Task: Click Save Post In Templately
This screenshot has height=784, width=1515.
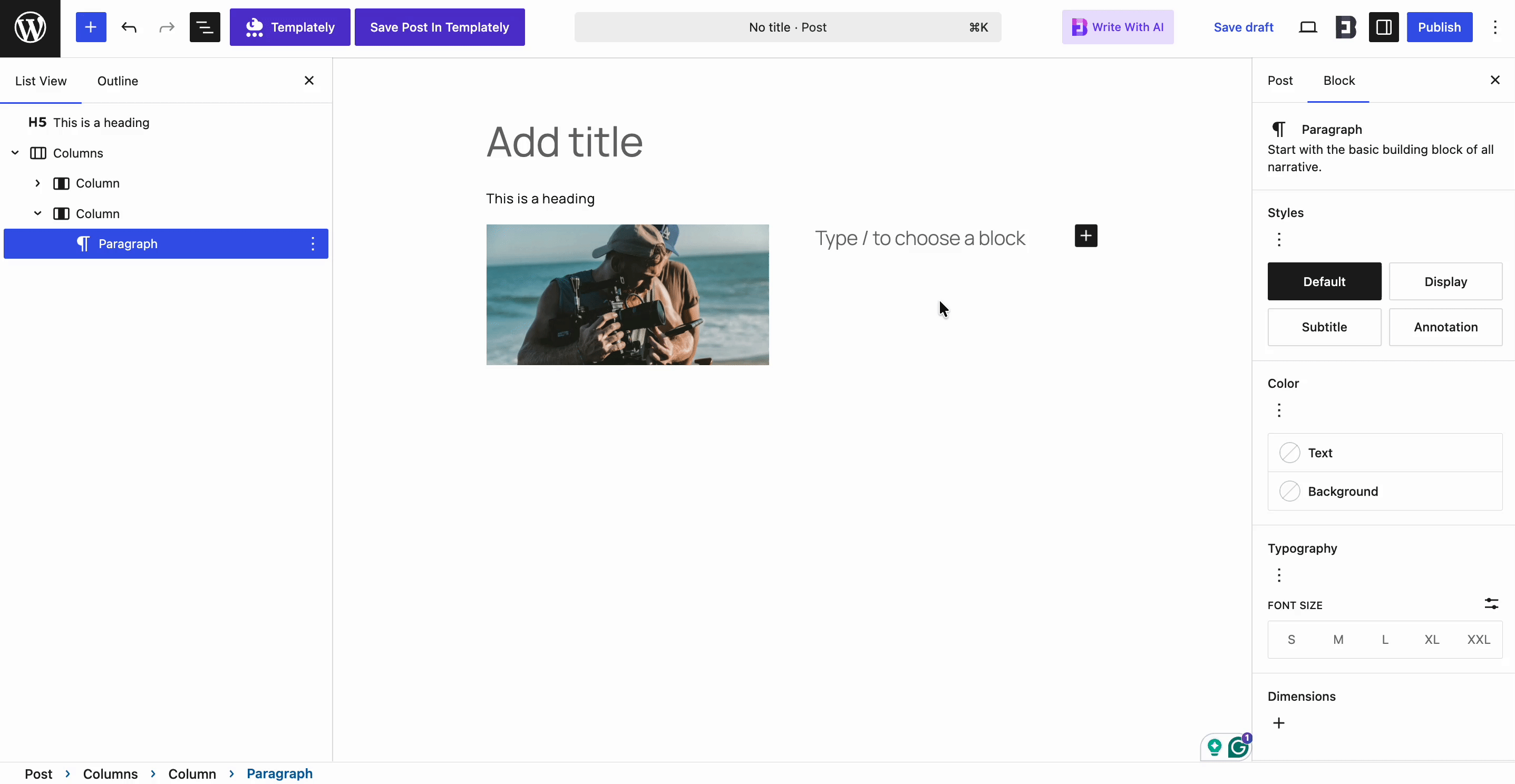Action: point(439,27)
